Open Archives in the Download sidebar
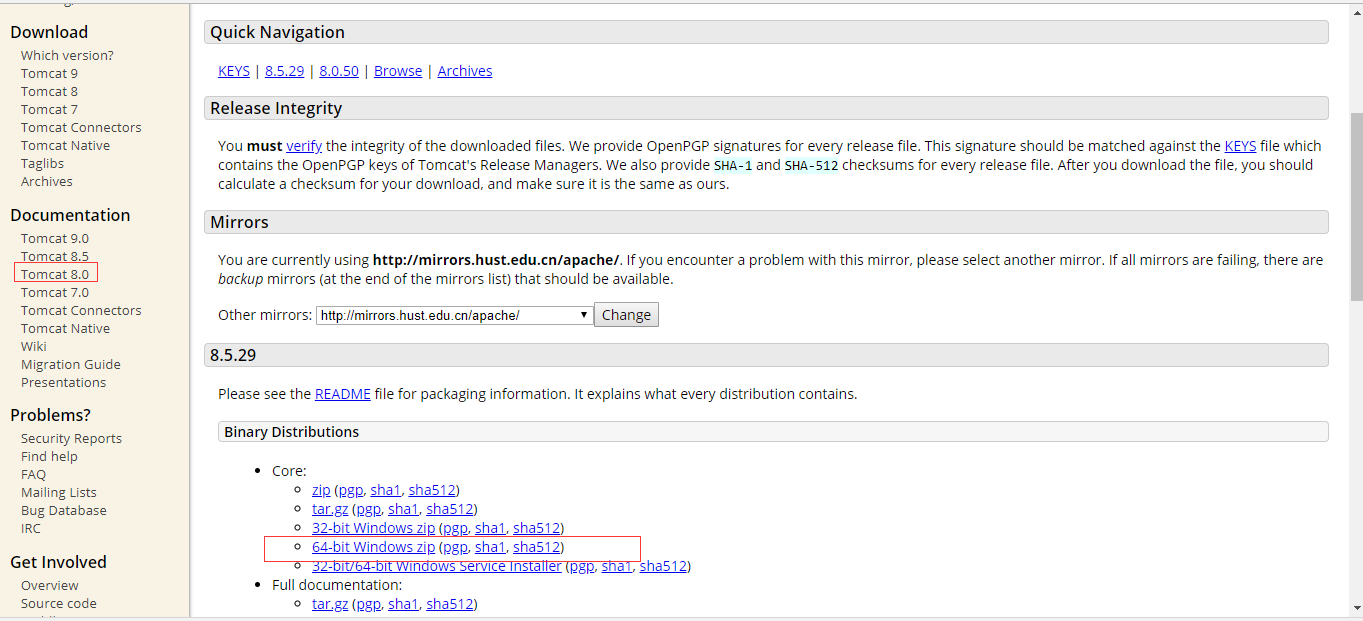This screenshot has width=1363, height=621. (x=46, y=181)
